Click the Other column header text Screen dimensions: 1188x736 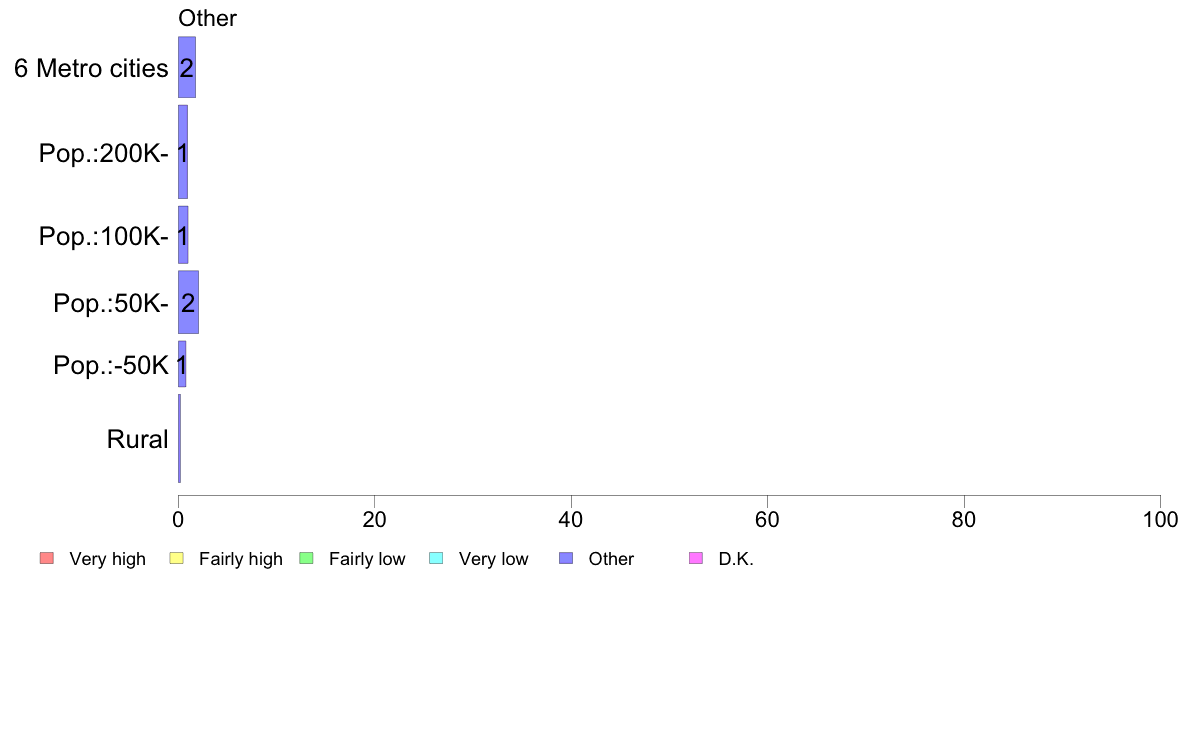[x=208, y=18]
